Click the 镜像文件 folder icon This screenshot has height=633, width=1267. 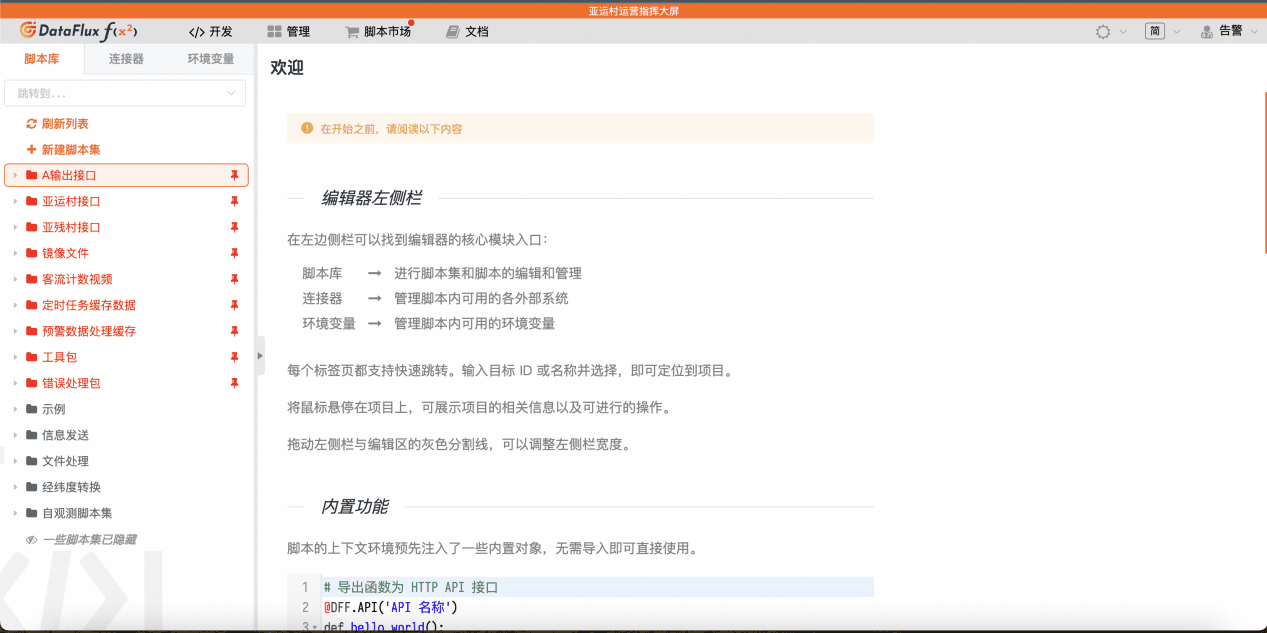[x=32, y=253]
